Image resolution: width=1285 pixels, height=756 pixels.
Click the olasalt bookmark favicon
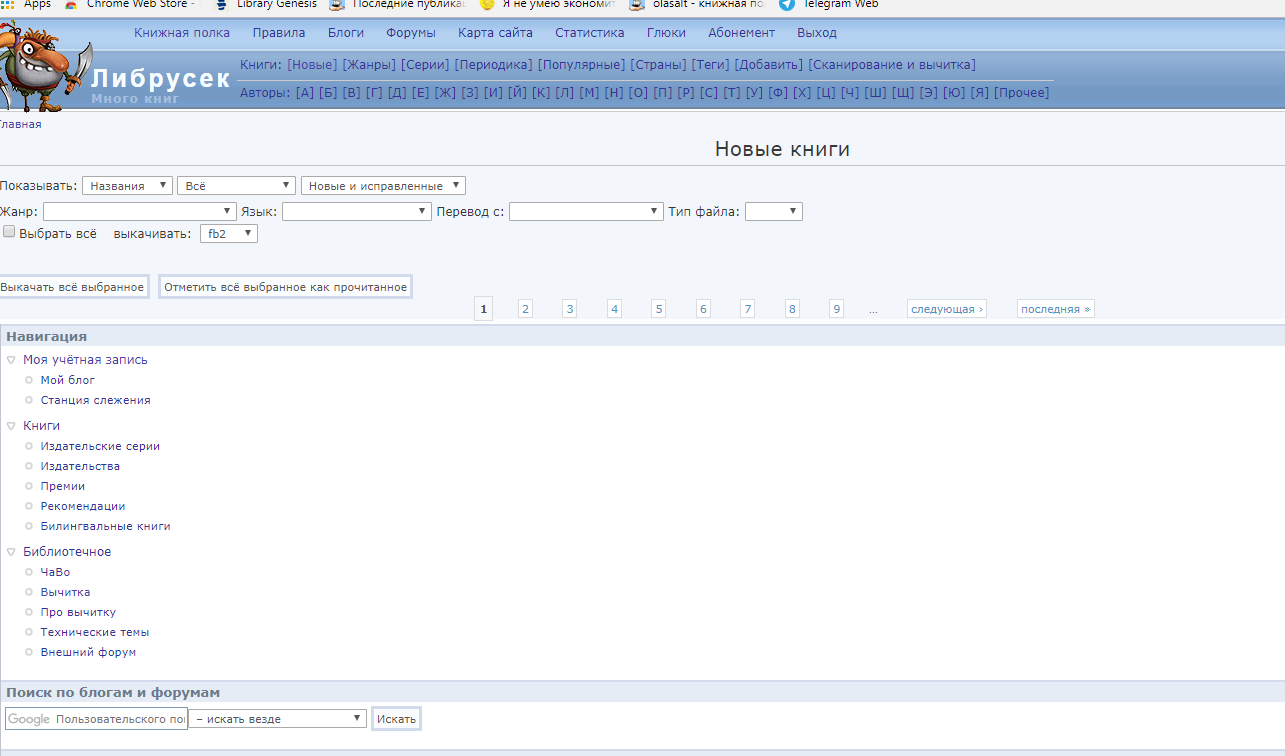(636, 4)
